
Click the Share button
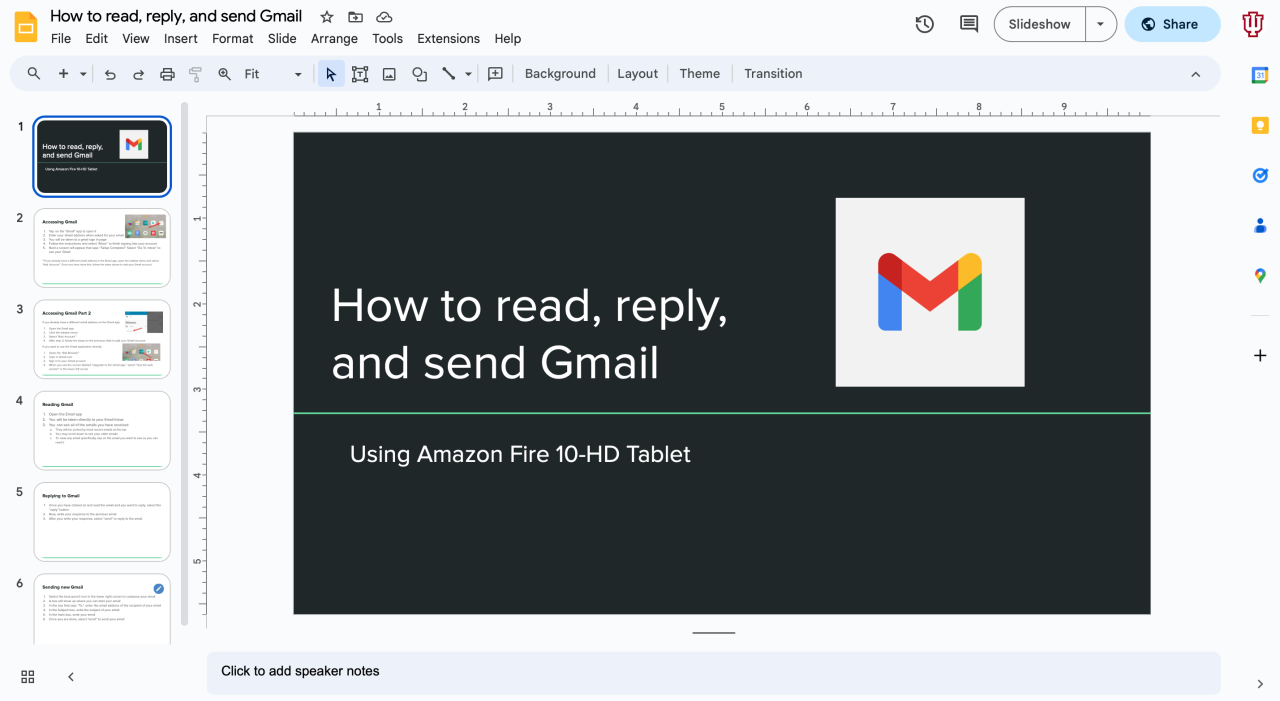[x=1172, y=24]
